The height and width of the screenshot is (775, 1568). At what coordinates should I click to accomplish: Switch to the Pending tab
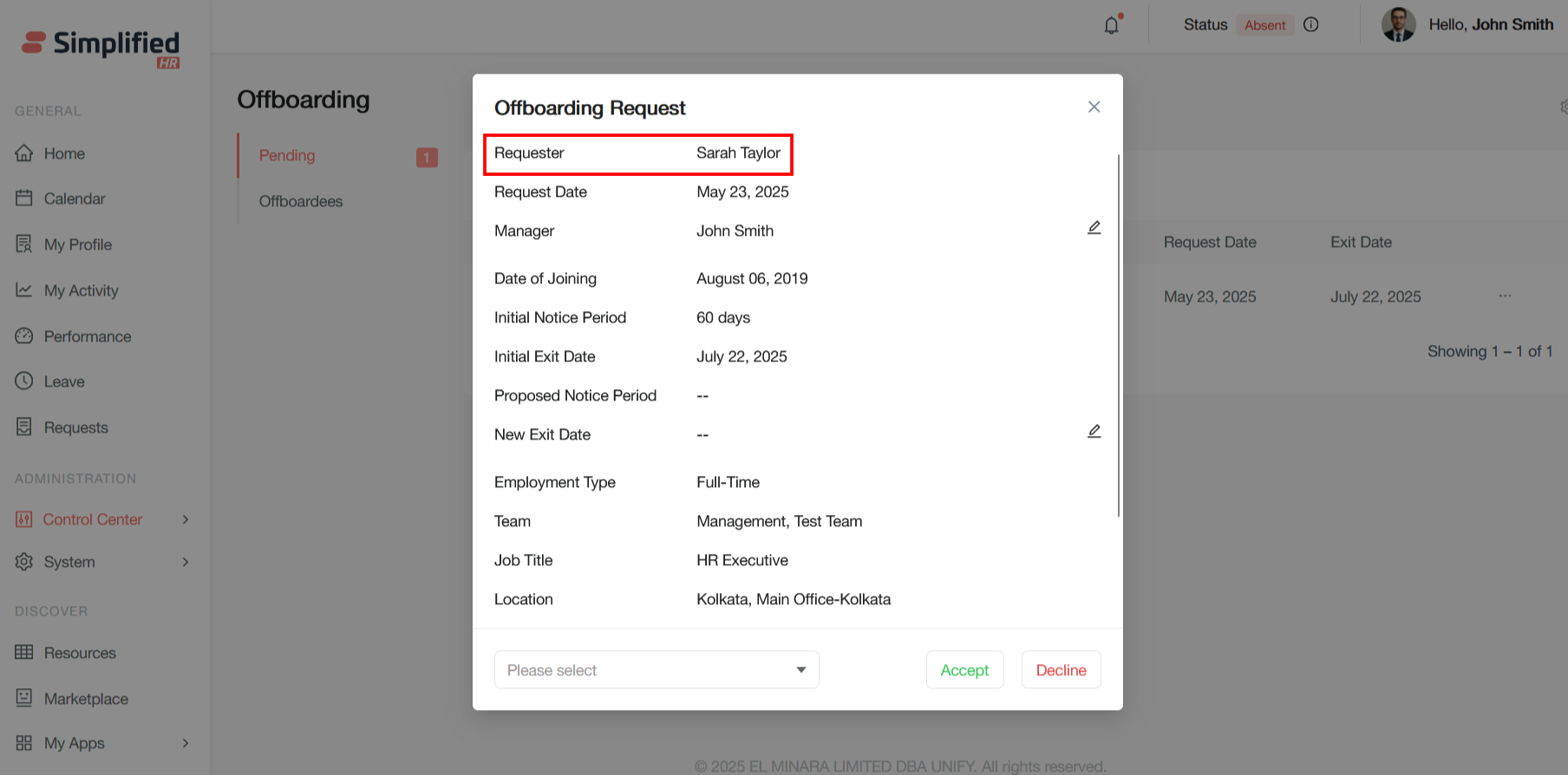[x=287, y=155]
